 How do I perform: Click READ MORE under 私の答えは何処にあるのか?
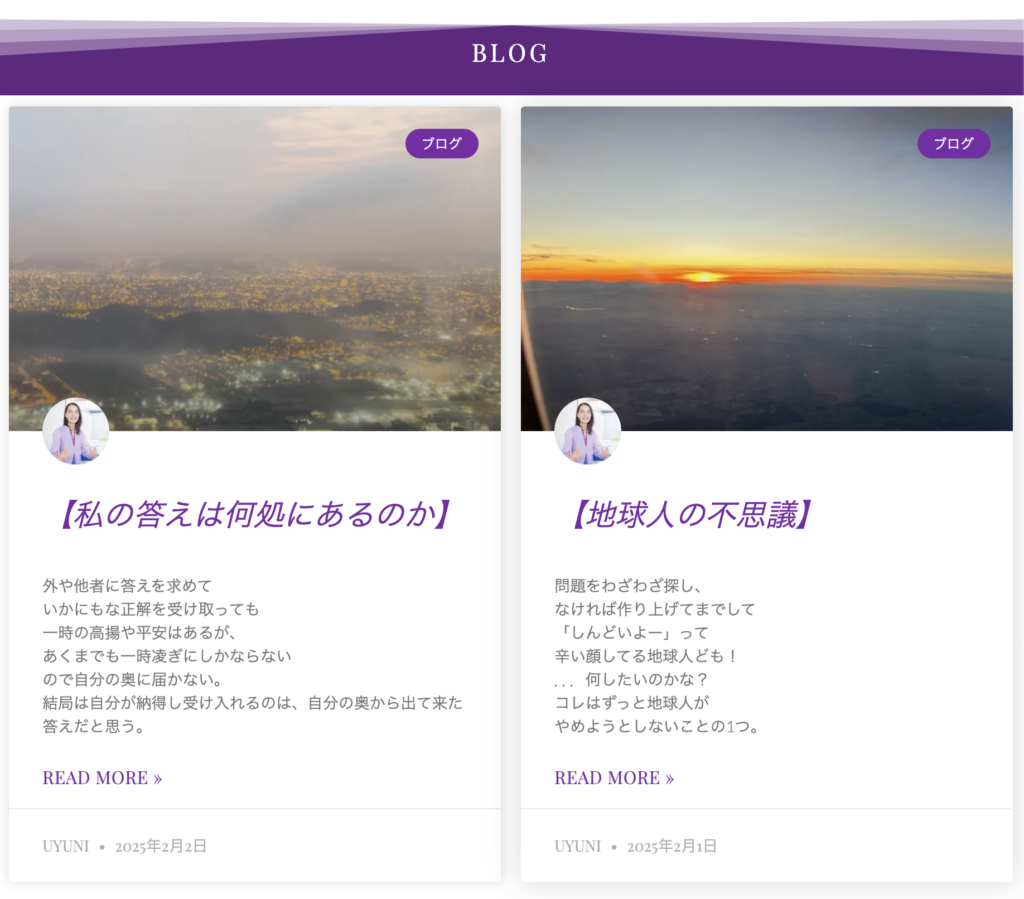103,778
